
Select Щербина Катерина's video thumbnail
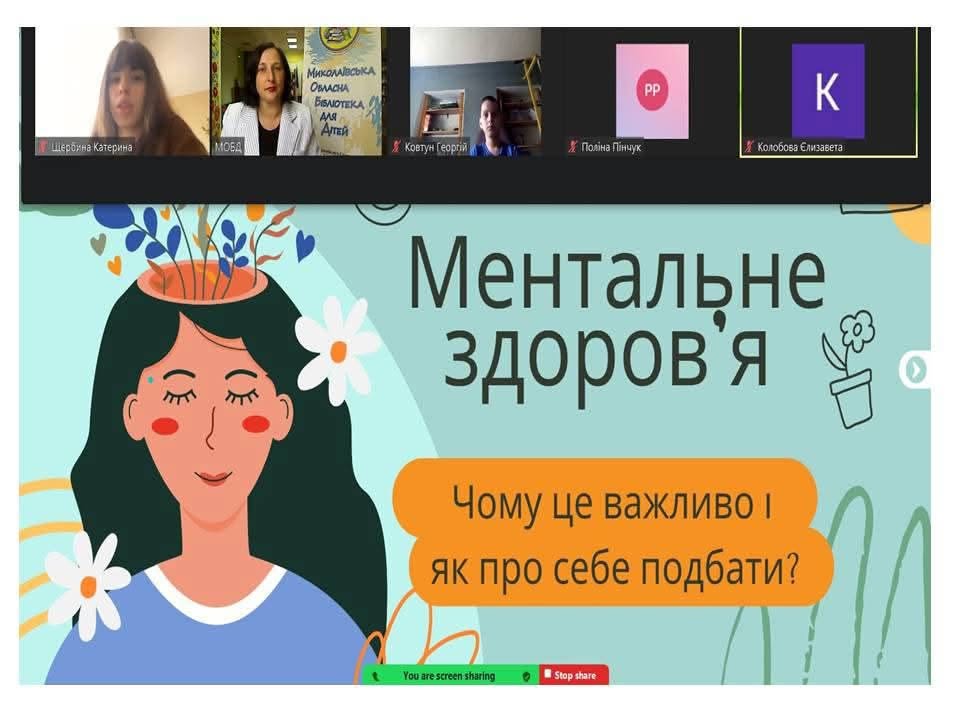pos(122,91)
